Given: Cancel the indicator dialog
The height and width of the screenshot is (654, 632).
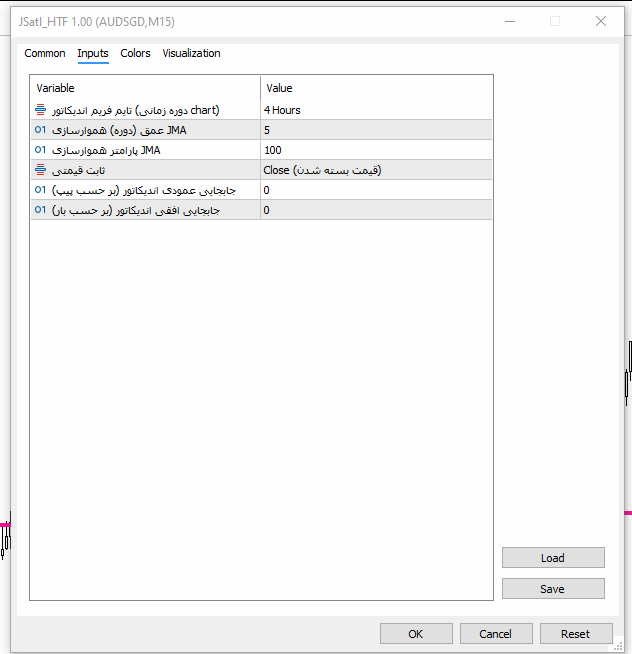Looking at the screenshot, I should click(x=496, y=634).
